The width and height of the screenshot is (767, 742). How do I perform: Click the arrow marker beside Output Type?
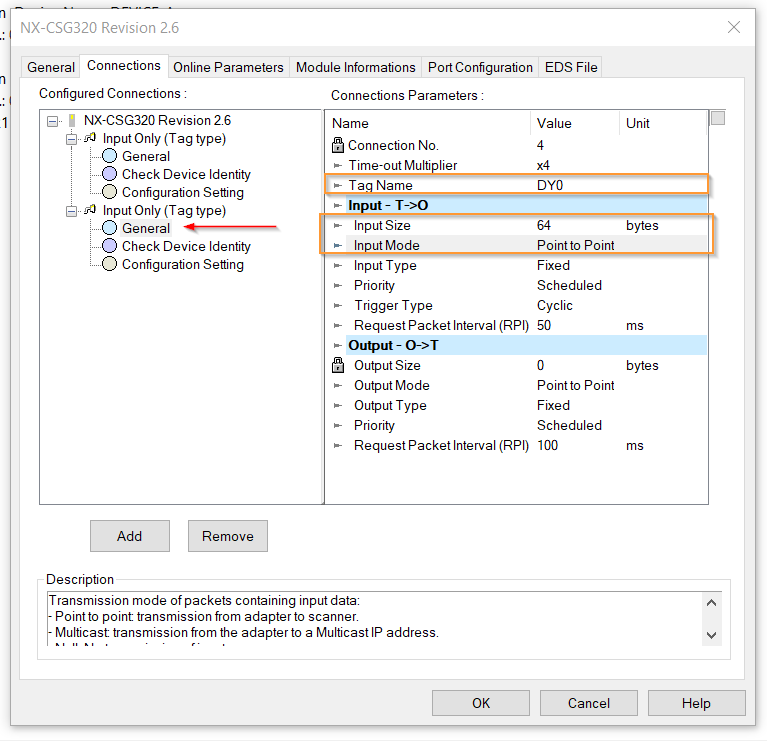pyautogui.click(x=338, y=405)
